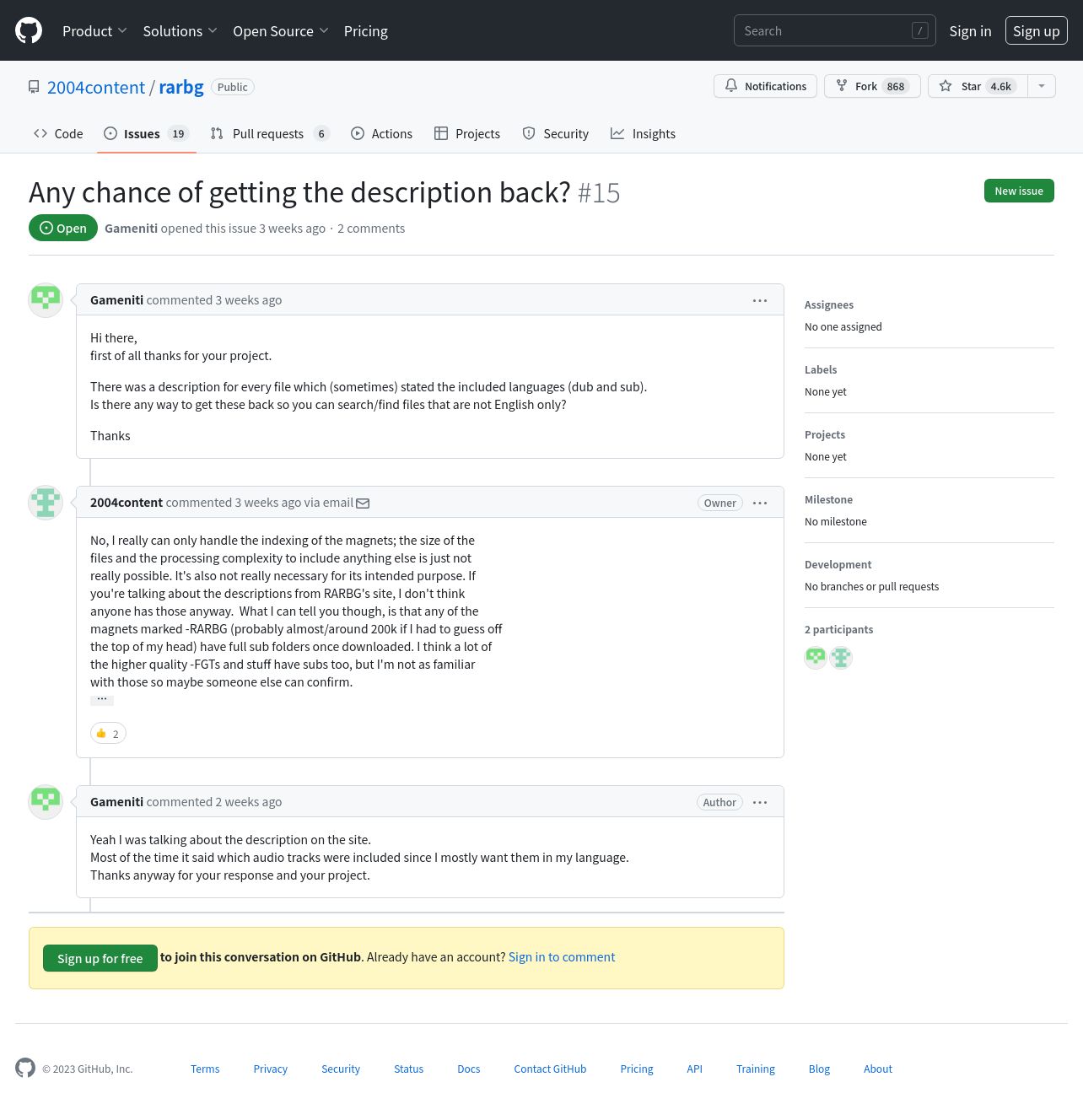Click the Sign in to comment link
This screenshot has height=1120, width=1083.
562,957
